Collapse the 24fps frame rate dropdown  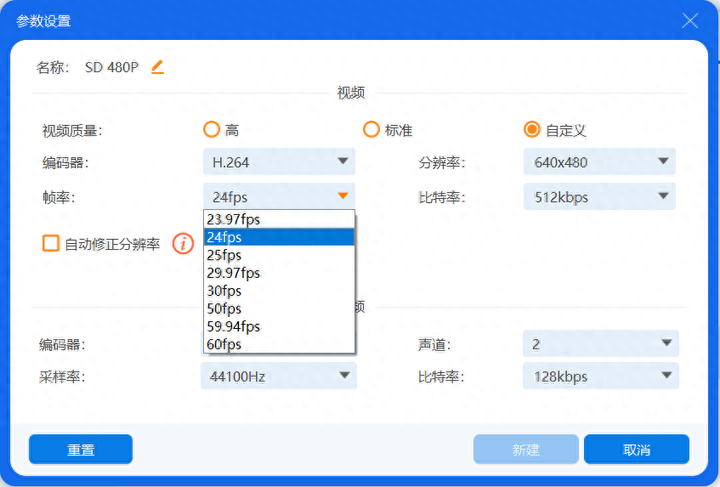[x=279, y=196]
